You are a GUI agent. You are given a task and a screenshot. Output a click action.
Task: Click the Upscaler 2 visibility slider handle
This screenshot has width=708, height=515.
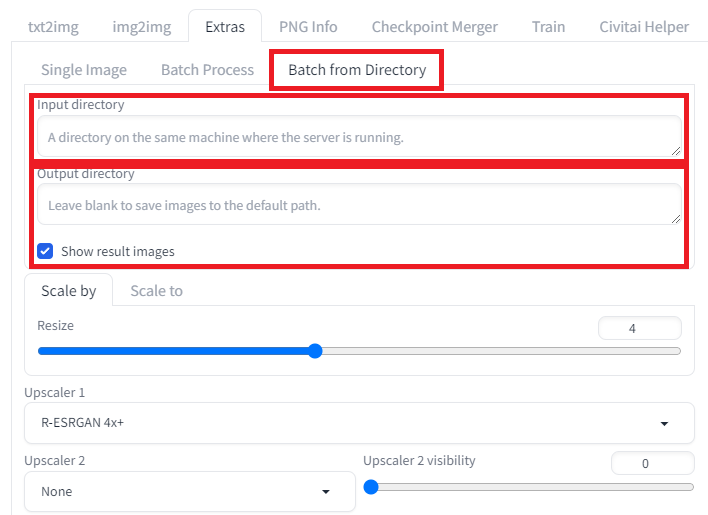click(371, 487)
